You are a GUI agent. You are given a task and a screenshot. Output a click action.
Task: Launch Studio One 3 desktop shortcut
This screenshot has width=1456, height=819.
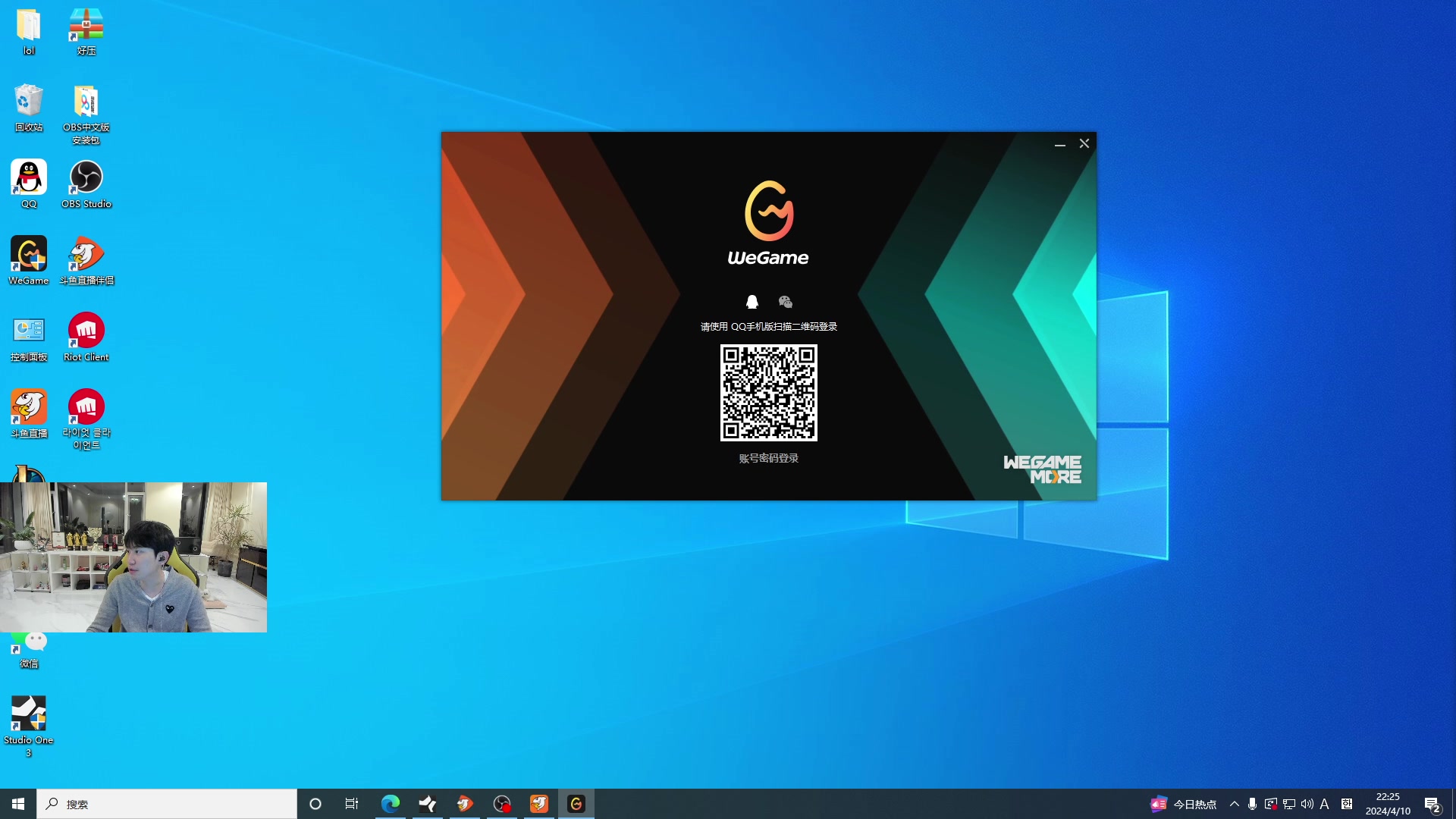coord(29,726)
